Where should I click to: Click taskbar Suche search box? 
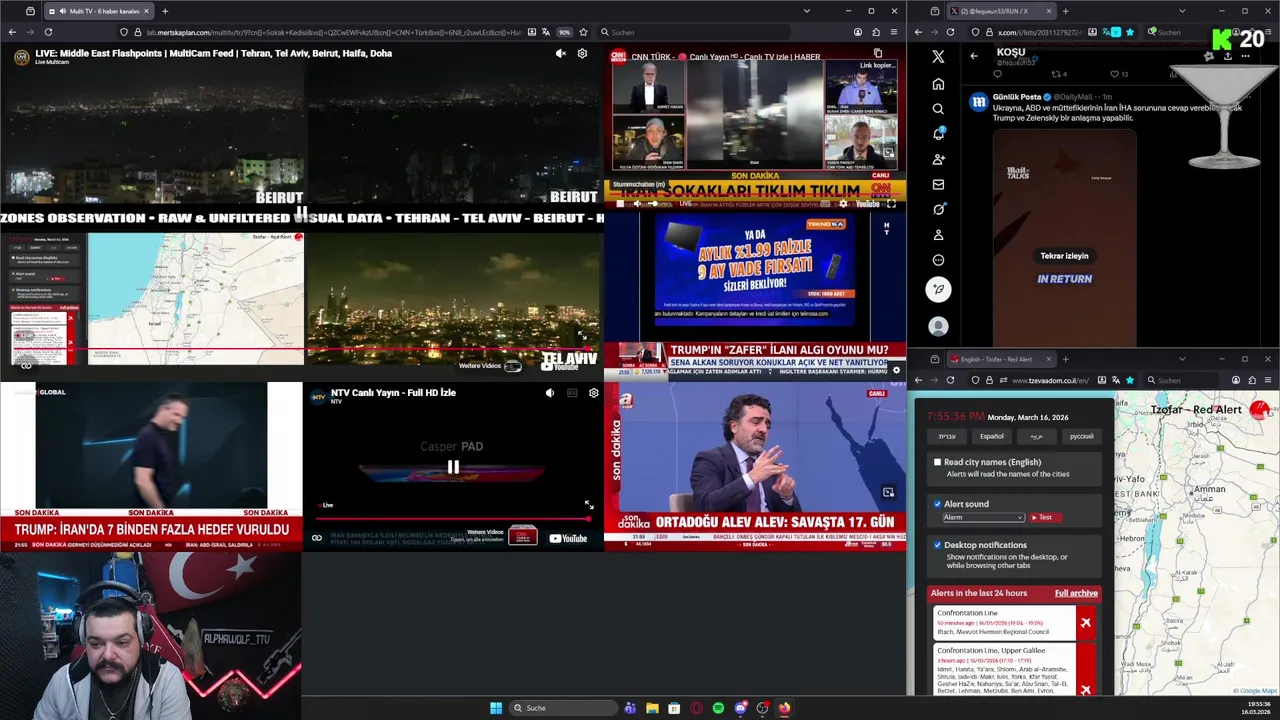coord(563,708)
